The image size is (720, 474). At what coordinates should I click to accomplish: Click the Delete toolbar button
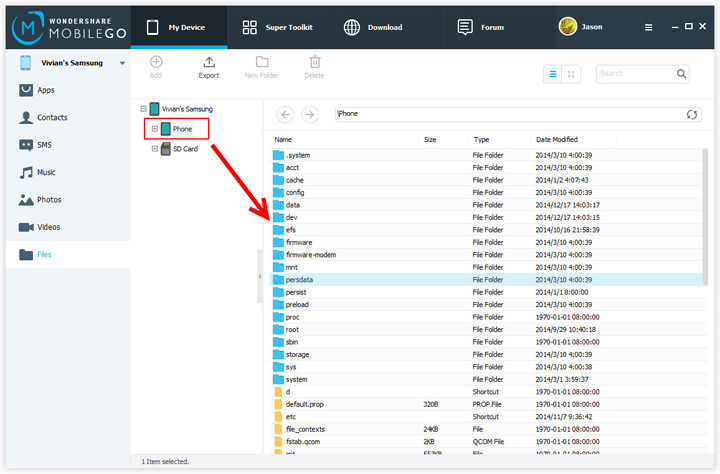pos(315,67)
